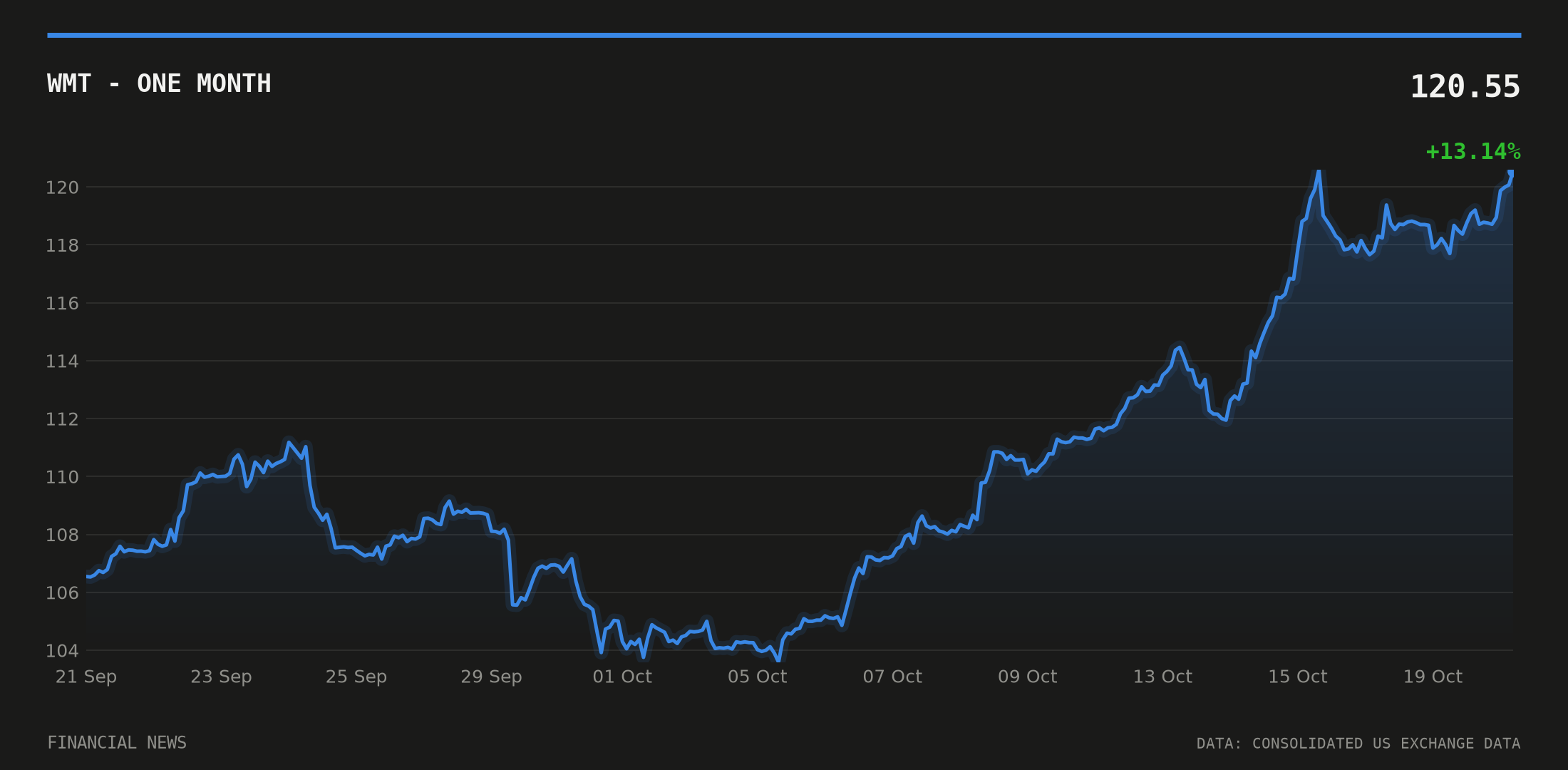Click the 118 y-axis label

(x=62, y=245)
